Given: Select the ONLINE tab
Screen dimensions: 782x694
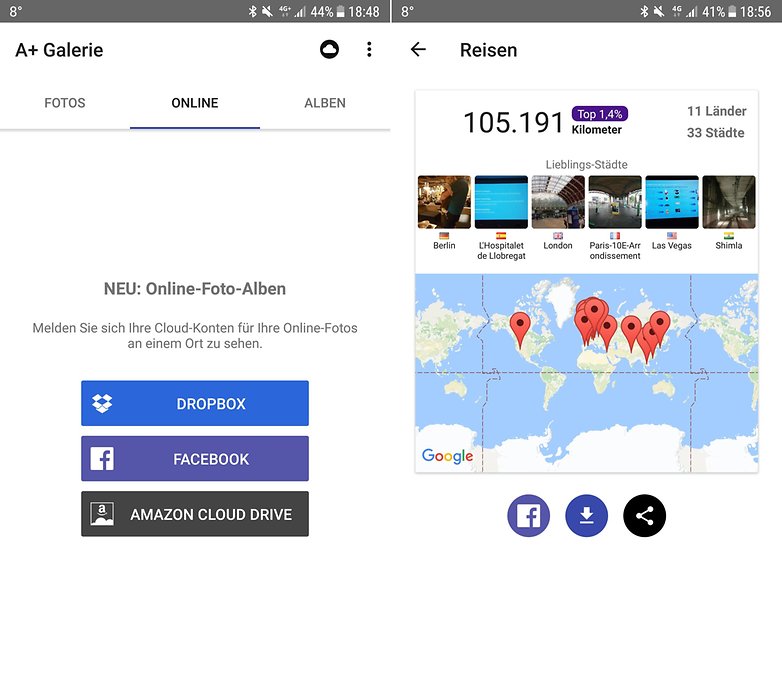Looking at the screenshot, I should tap(195, 103).
